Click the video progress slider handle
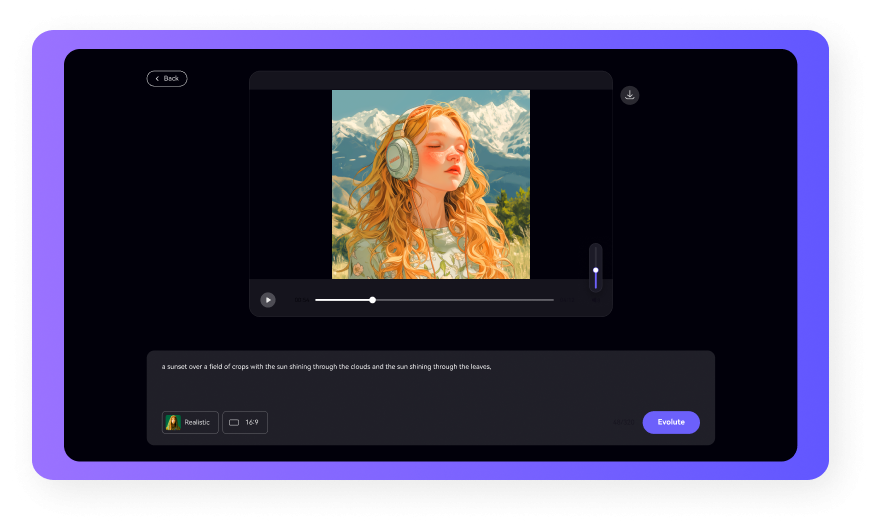This screenshot has height=530, width=877. (x=372, y=300)
